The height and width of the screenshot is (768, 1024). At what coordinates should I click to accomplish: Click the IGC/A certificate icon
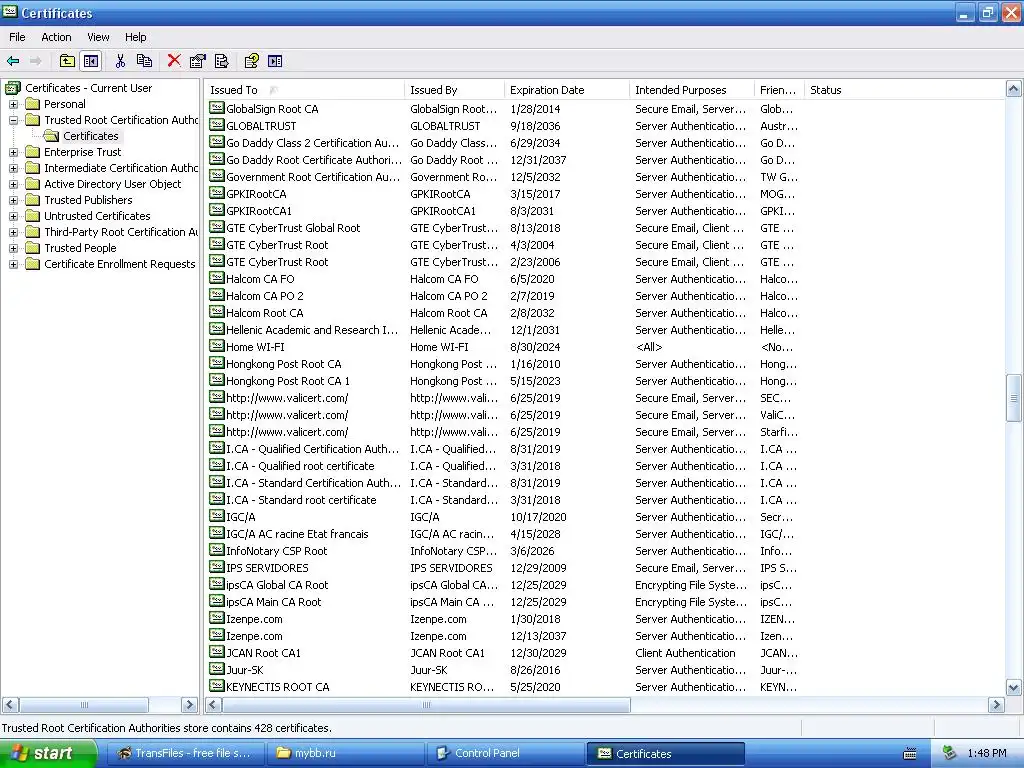point(217,516)
